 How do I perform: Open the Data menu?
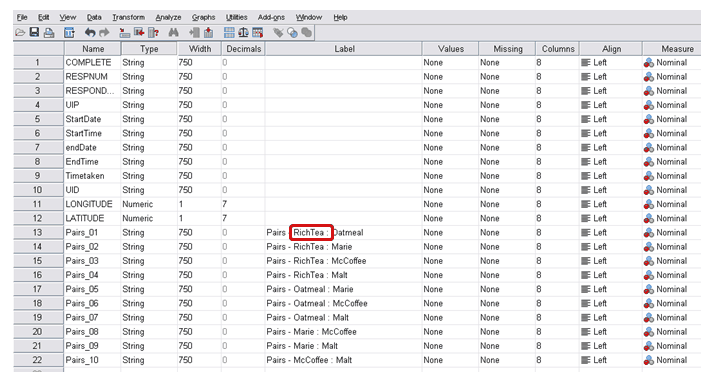(94, 17)
